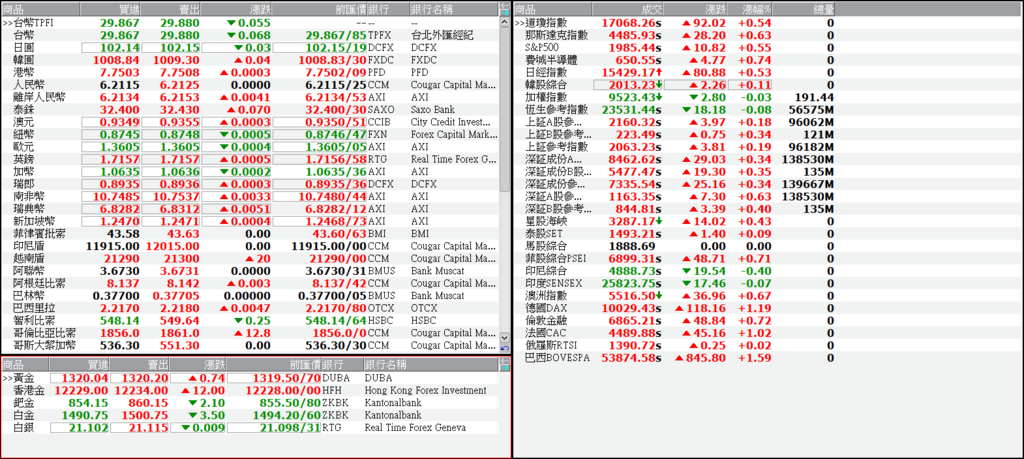This screenshot has height=459, width=1024.
Task: Select the 智利比索 row
Action: [x=250, y=321]
